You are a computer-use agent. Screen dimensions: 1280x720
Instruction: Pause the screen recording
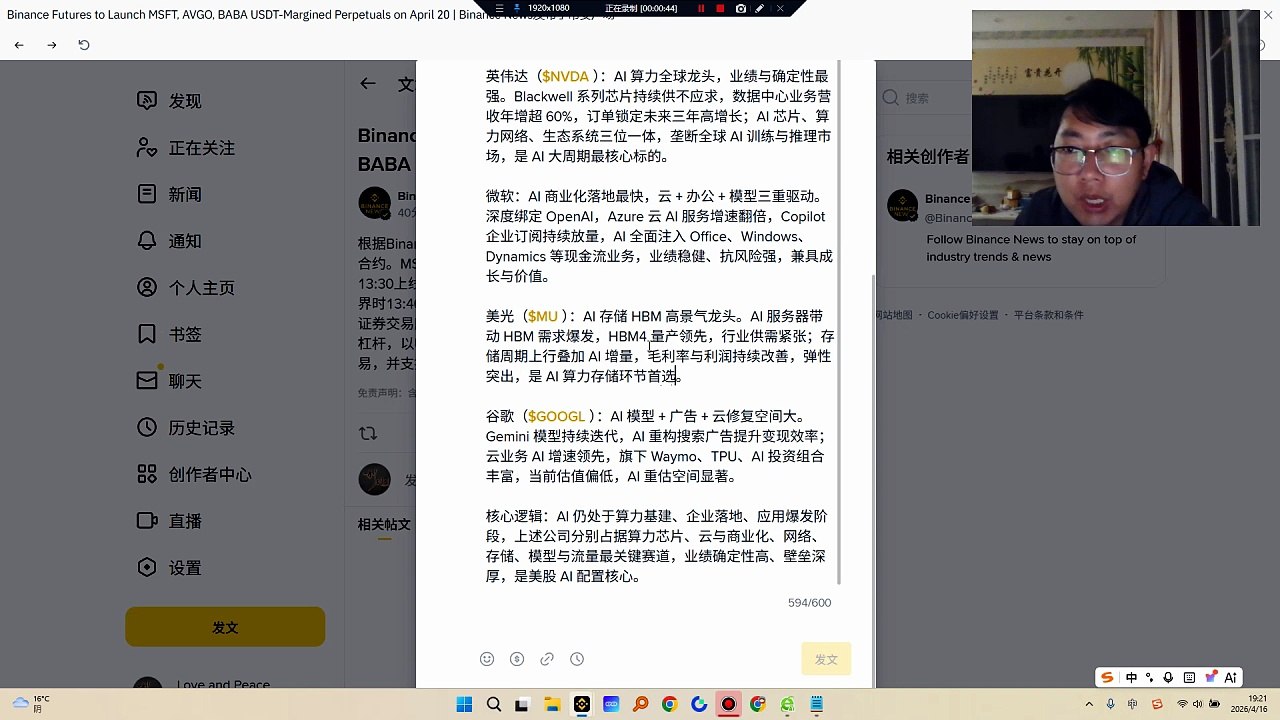tap(701, 8)
